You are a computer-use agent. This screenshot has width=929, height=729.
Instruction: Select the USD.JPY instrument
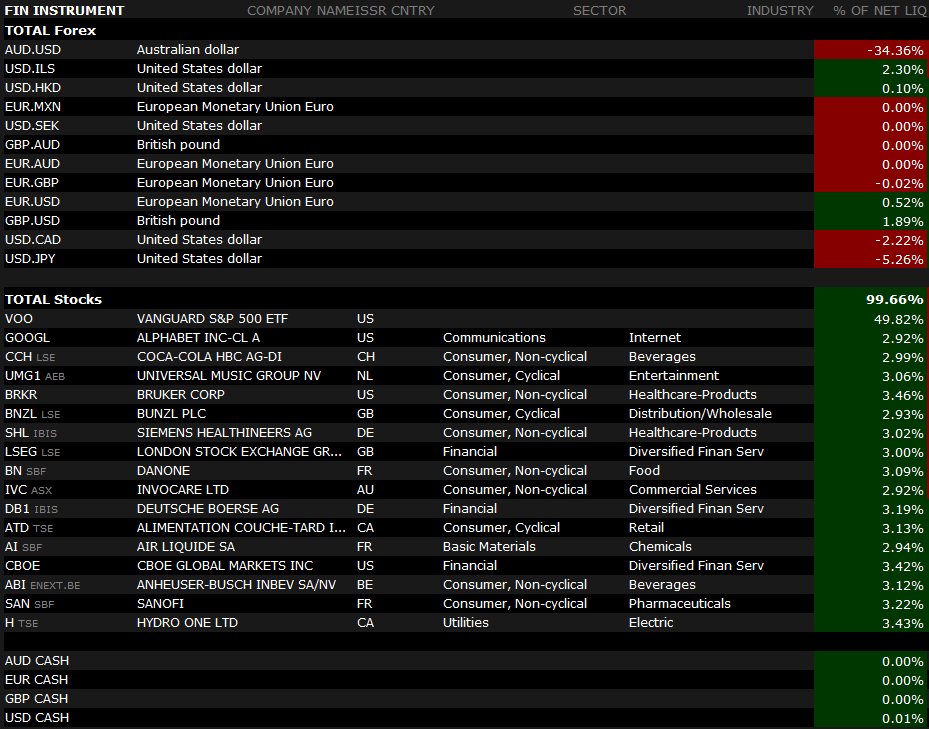pyautogui.click(x=30, y=258)
